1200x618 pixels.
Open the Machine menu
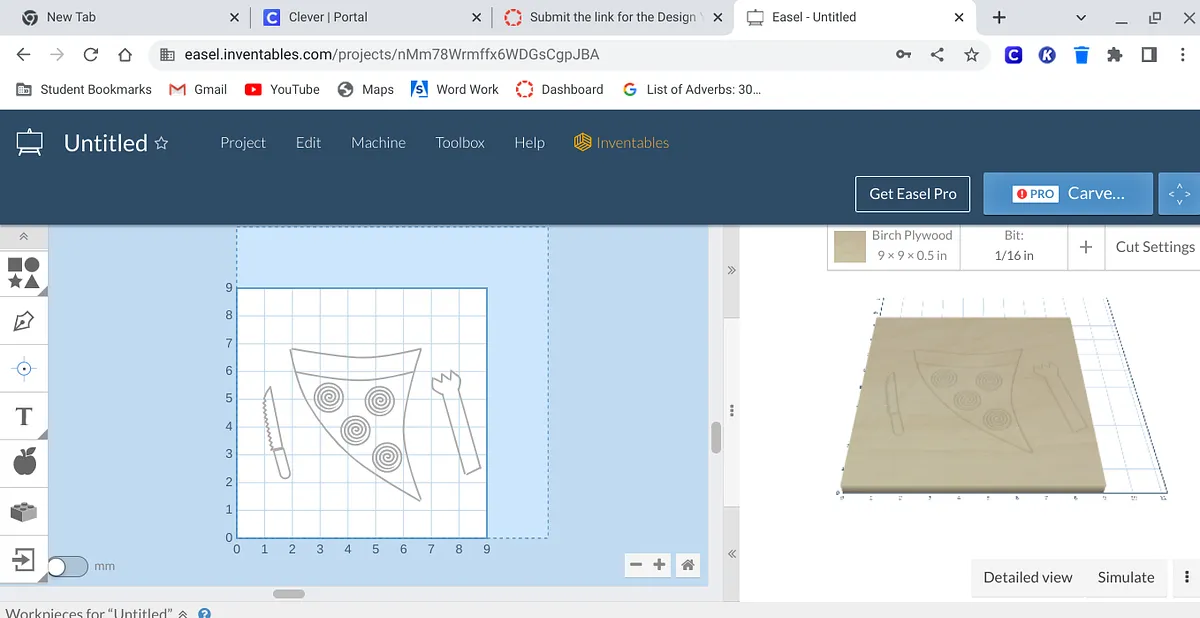378,143
